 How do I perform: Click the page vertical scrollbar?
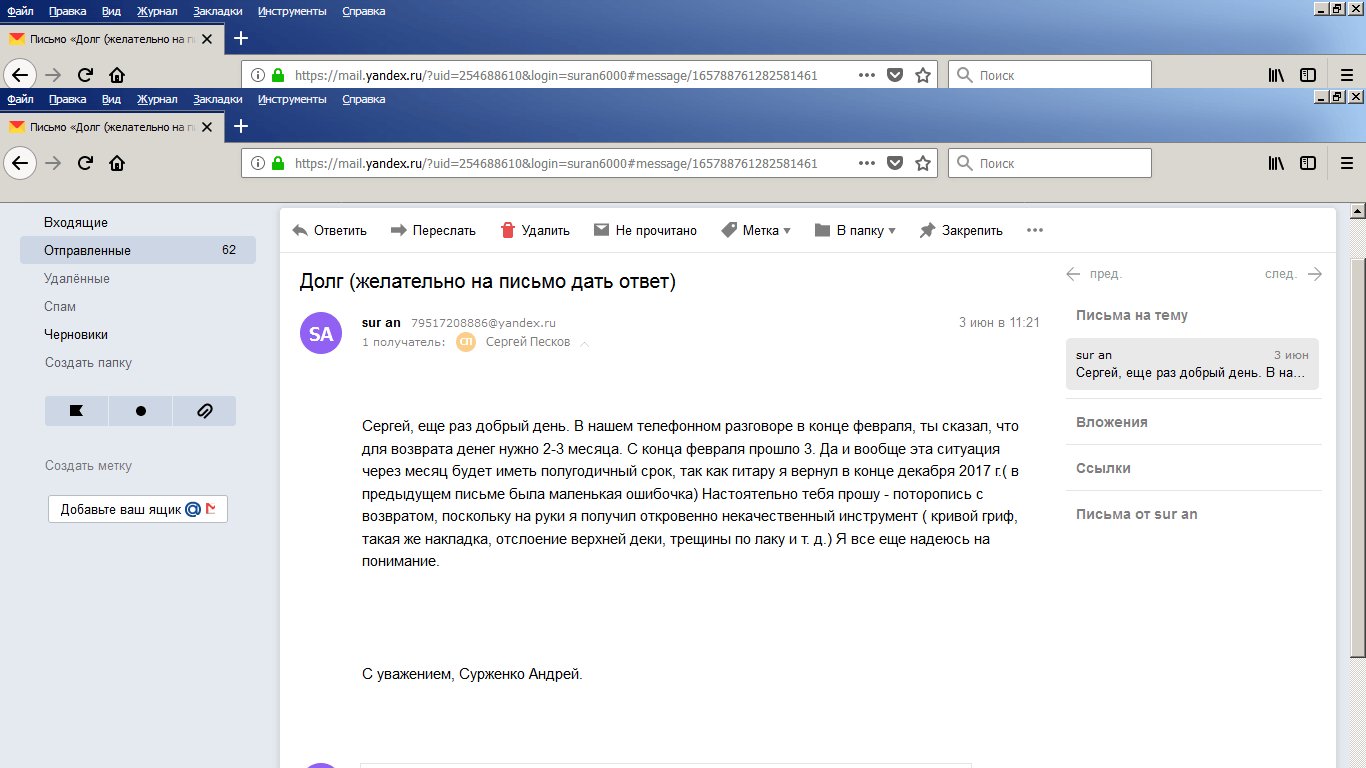click(1357, 460)
